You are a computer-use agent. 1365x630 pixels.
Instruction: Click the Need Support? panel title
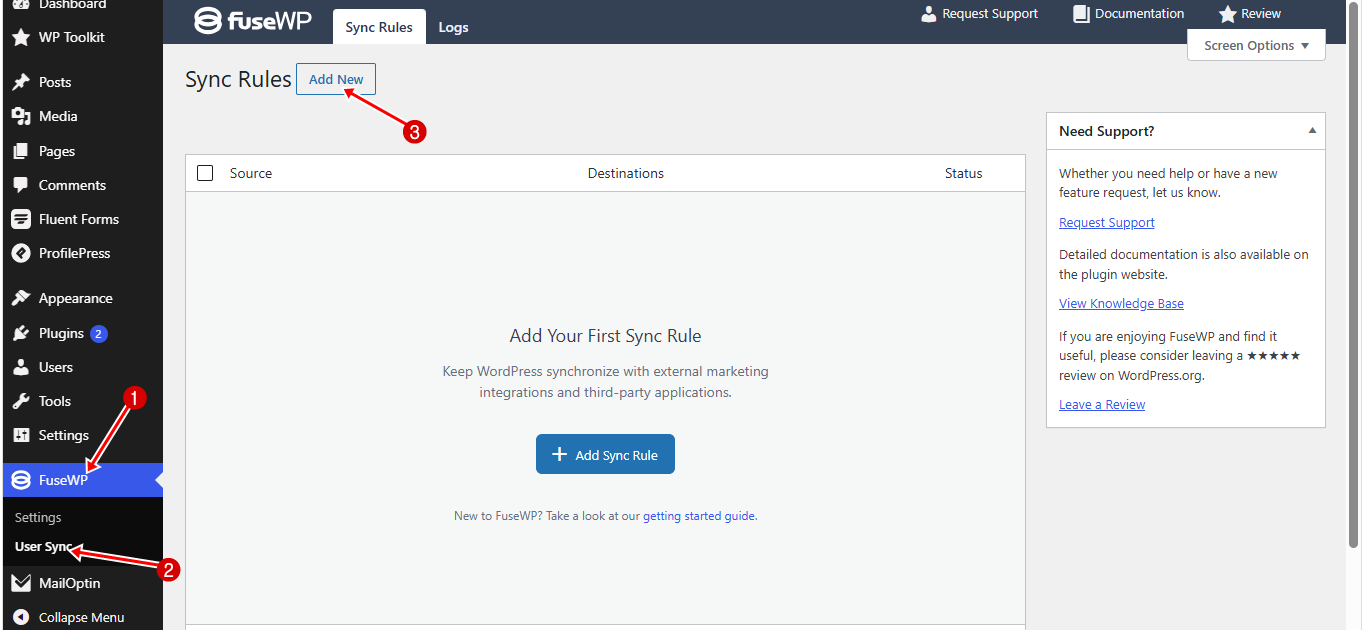[1107, 131]
